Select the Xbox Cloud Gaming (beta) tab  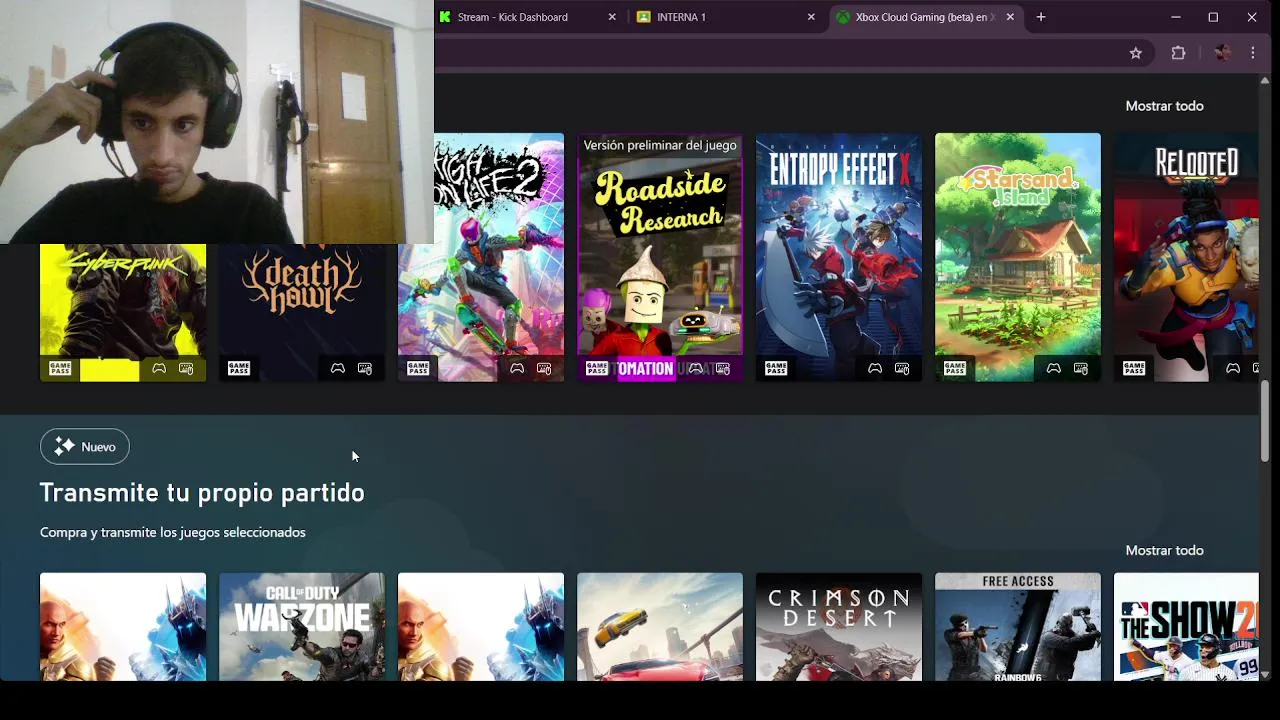coord(926,17)
